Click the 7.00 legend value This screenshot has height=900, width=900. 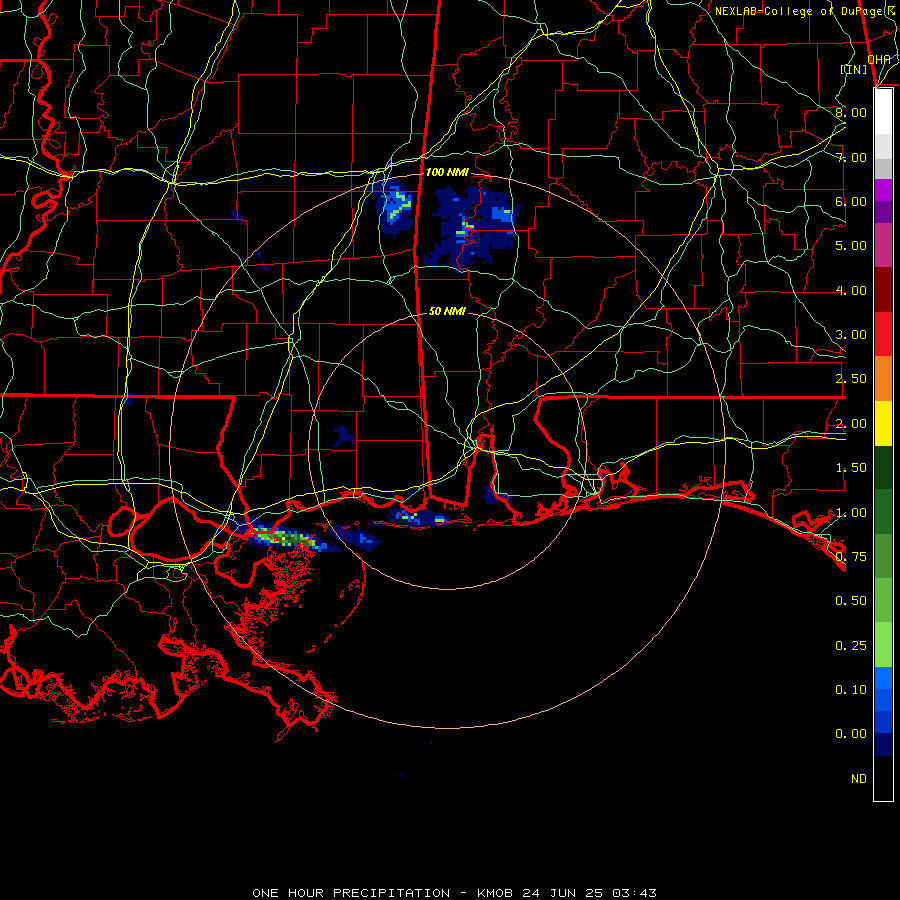point(851,157)
